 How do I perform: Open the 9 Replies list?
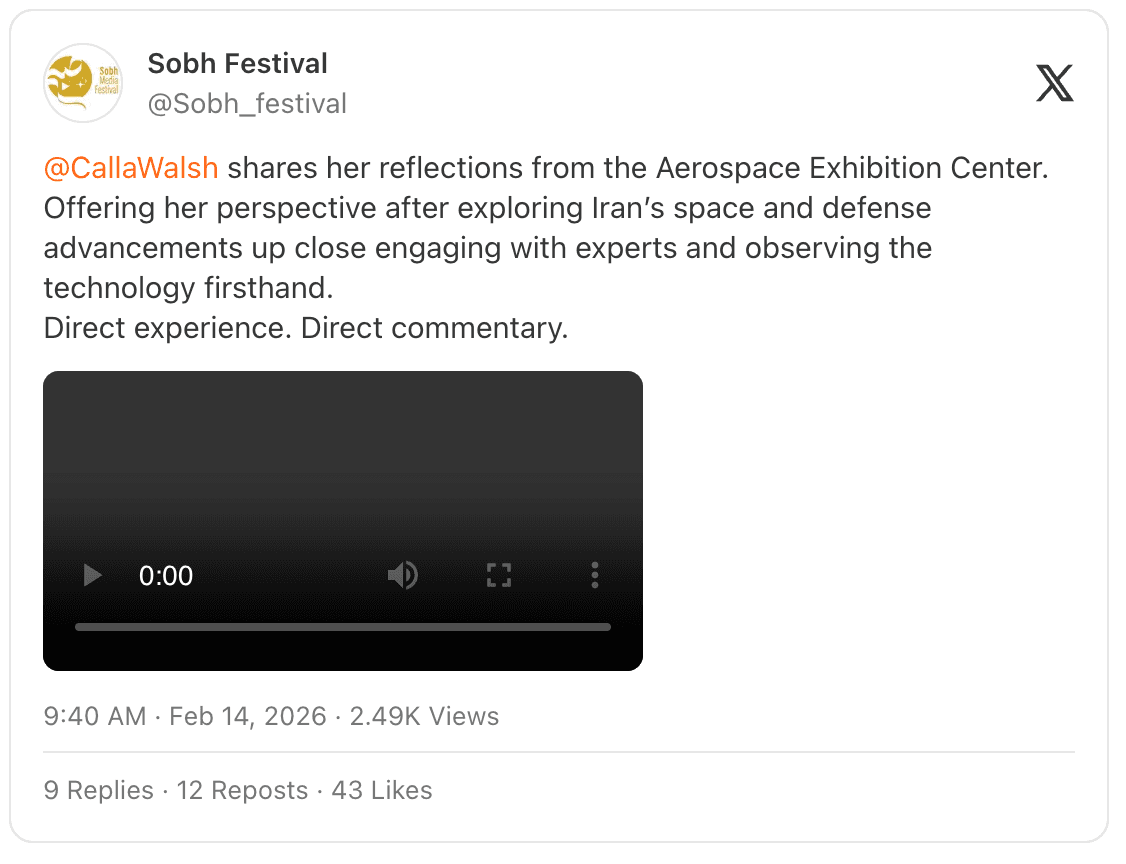point(99,790)
